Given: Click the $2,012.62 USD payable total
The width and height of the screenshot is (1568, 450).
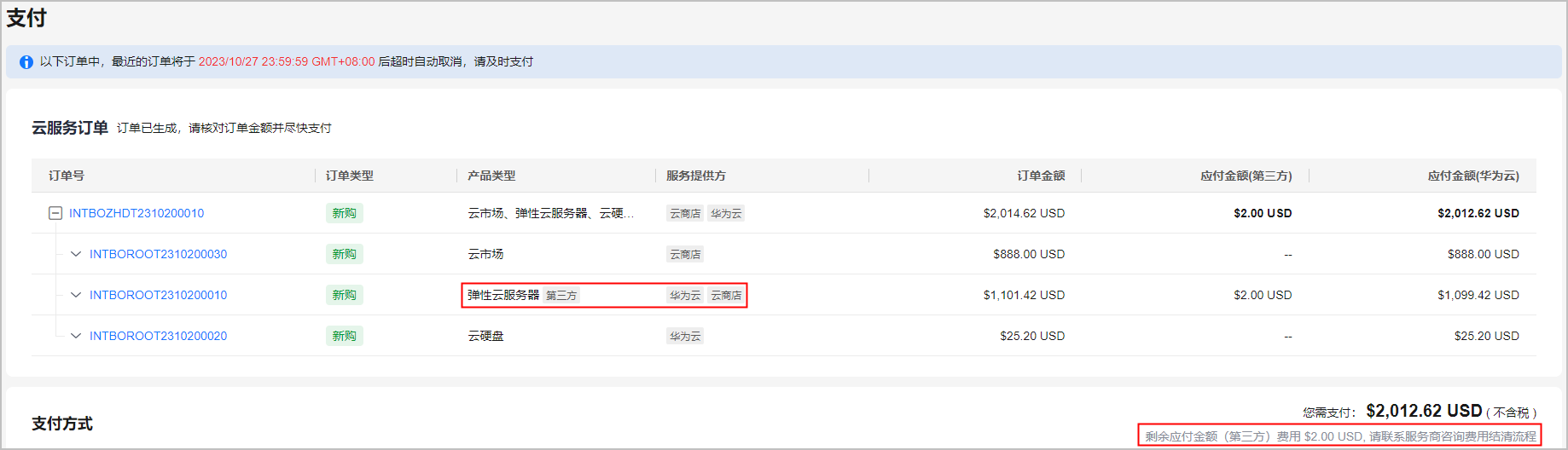Looking at the screenshot, I should coord(1424,411).
